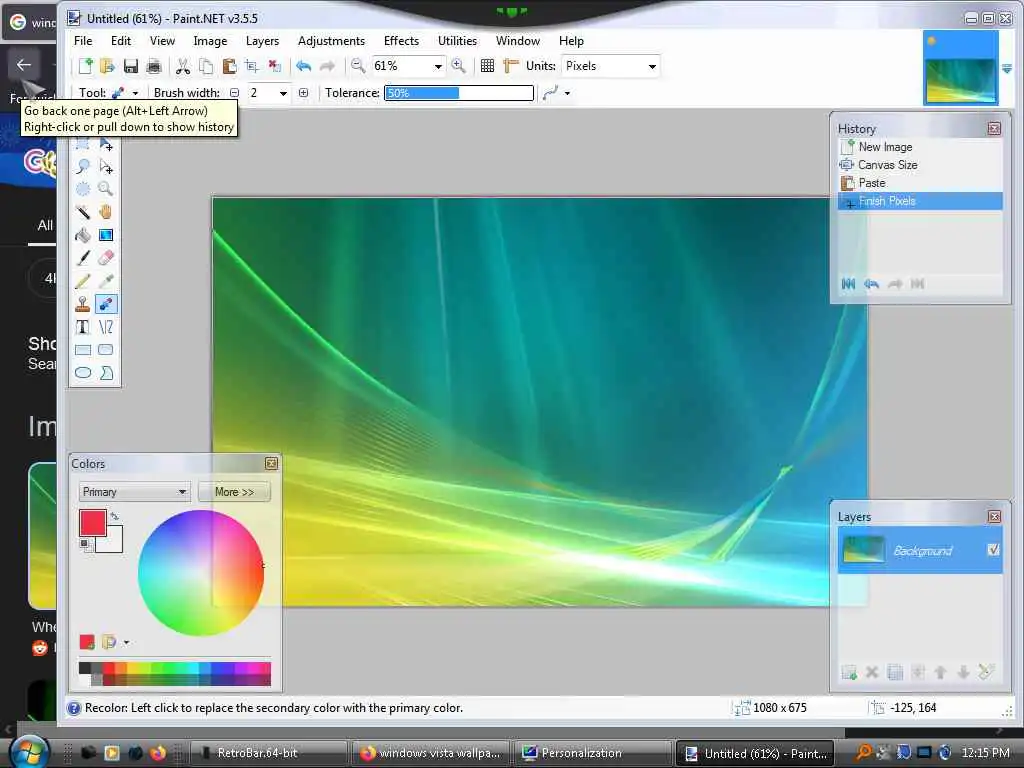Open the antialiasing mode dropdown arrow

[x=567, y=93]
